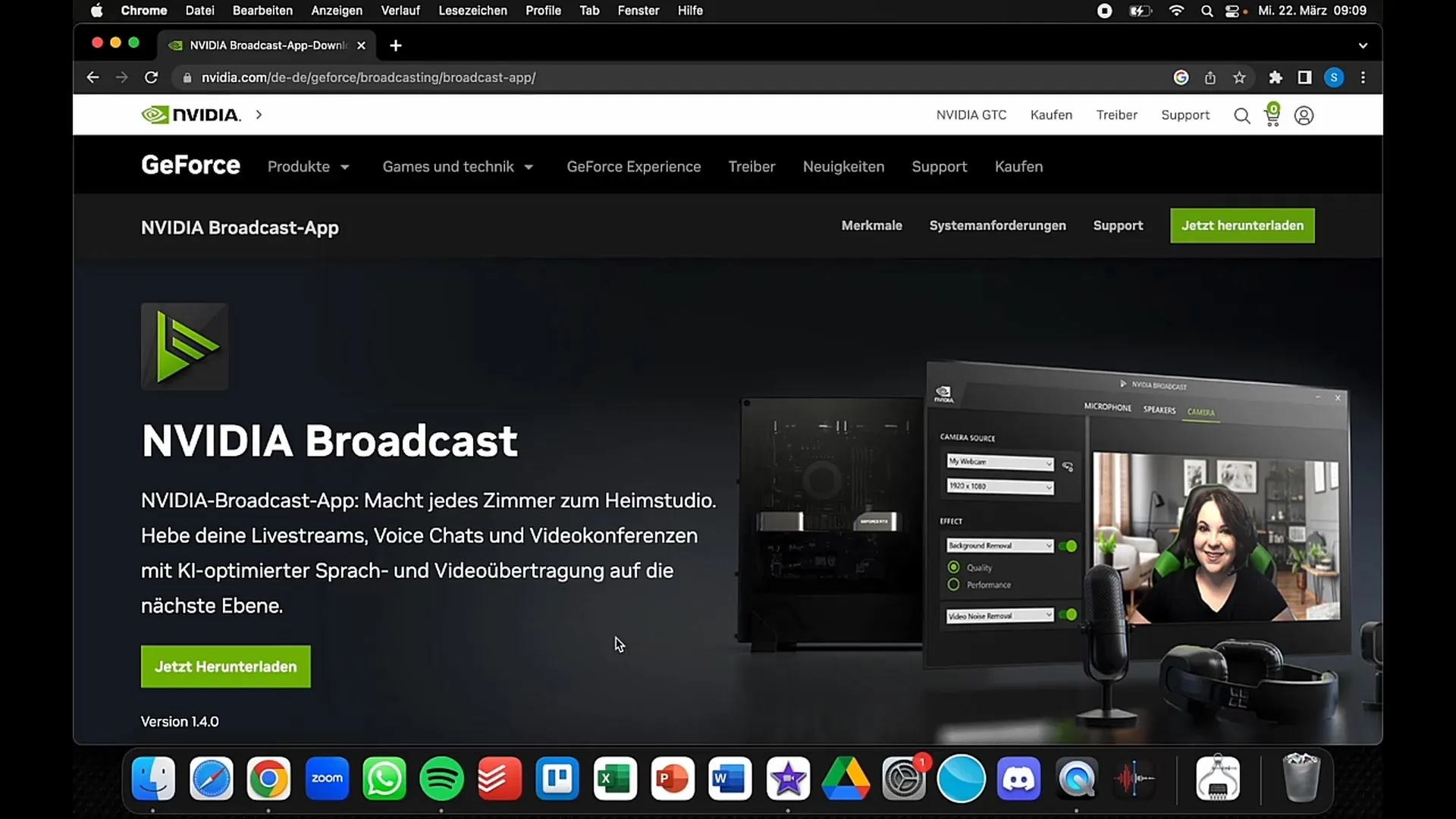Open Finder in the Dock
Viewport: 1456px width, 819px height.
click(153, 778)
